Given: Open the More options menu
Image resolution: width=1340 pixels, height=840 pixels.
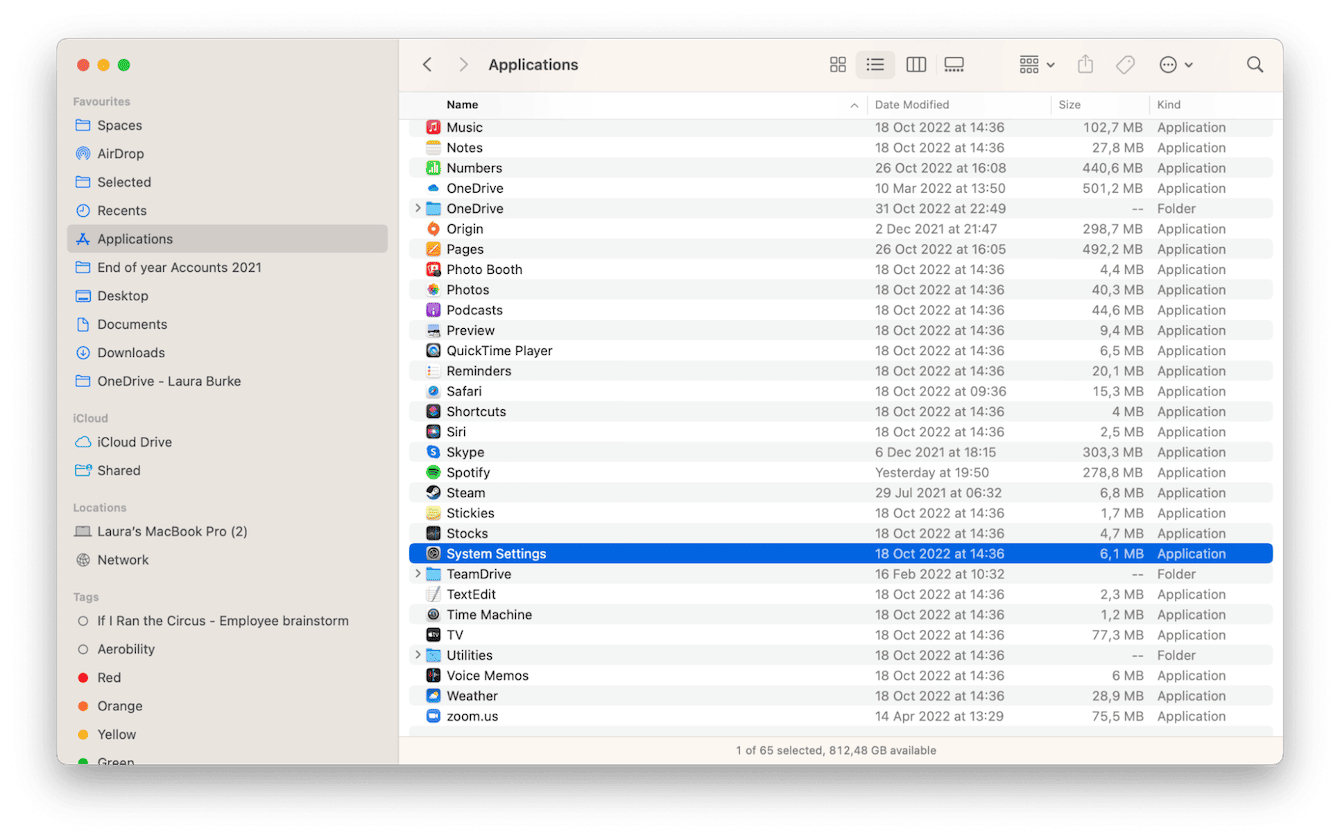Looking at the screenshot, I should (x=1175, y=64).
